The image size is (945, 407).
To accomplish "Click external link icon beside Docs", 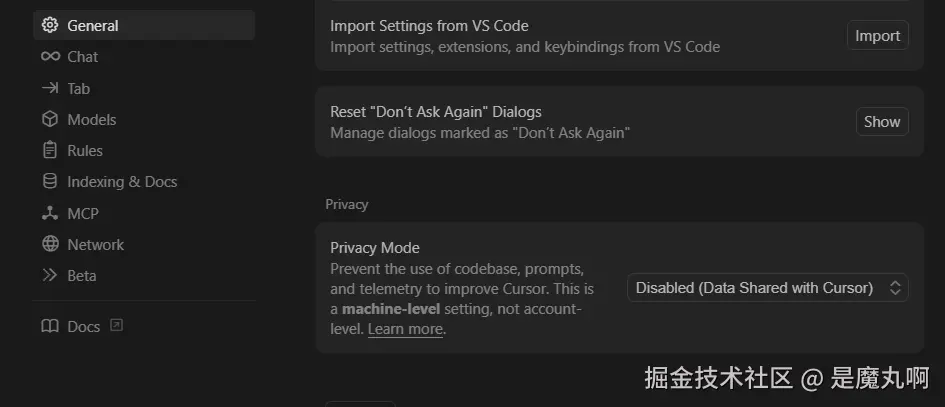I will [116, 326].
